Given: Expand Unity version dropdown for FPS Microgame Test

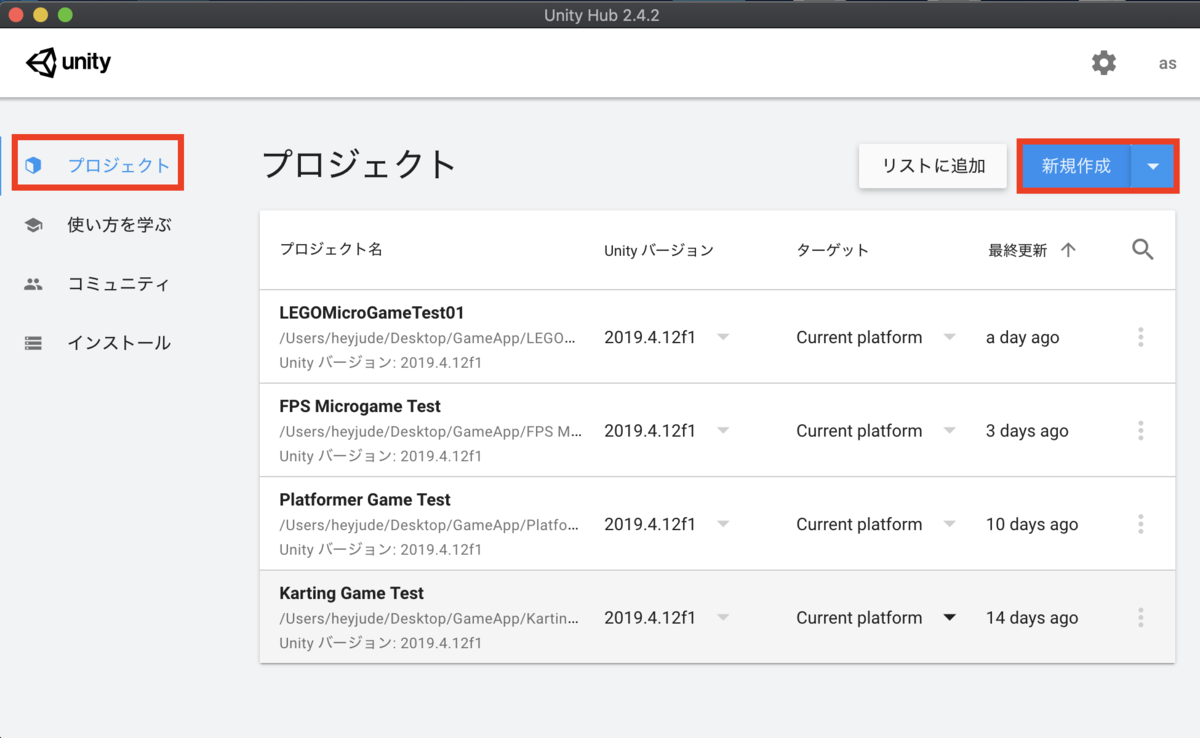Looking at the screenshot, I should (x=723, y=431).
